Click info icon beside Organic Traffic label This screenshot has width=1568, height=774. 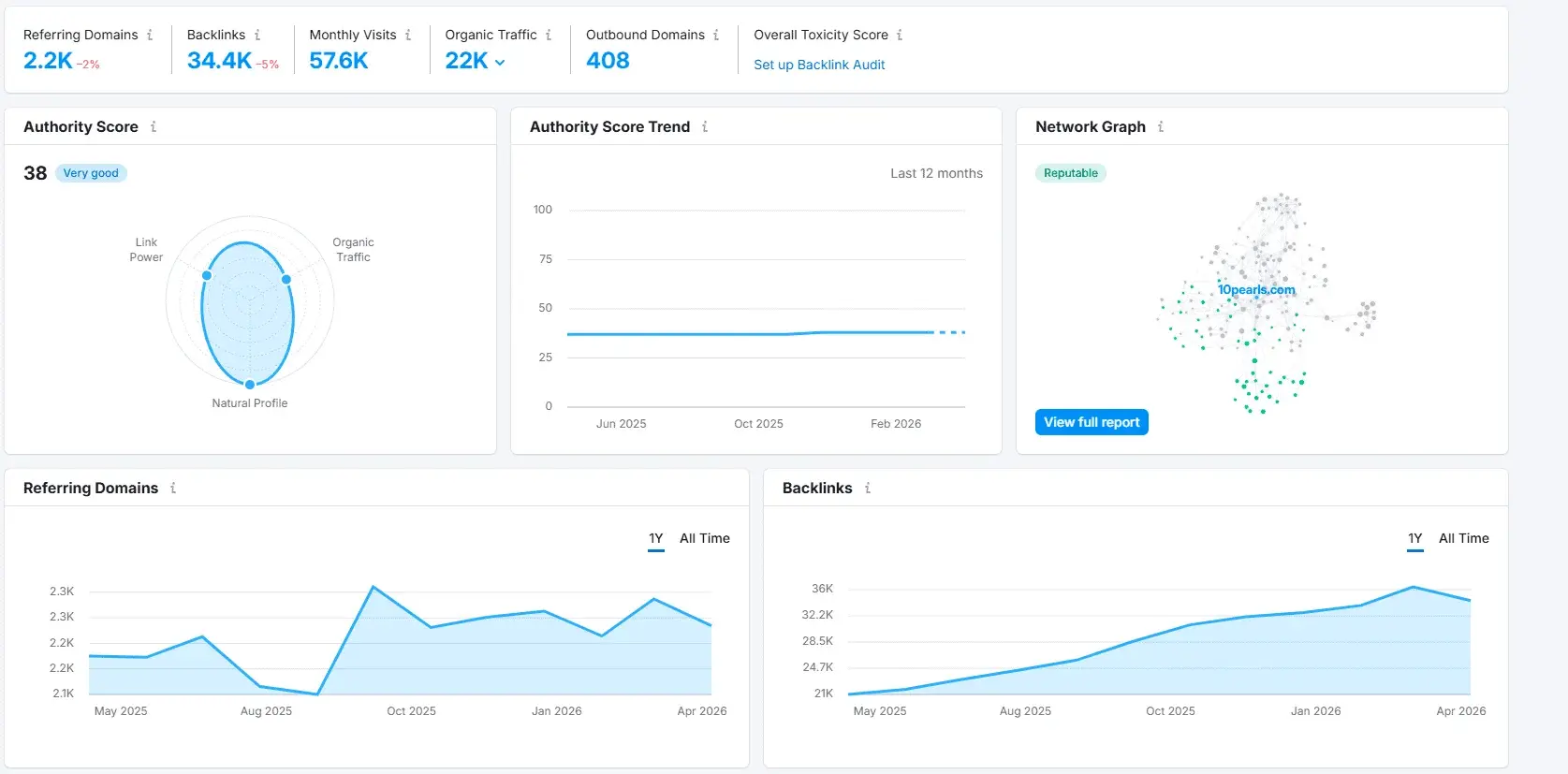pos(549,35)
